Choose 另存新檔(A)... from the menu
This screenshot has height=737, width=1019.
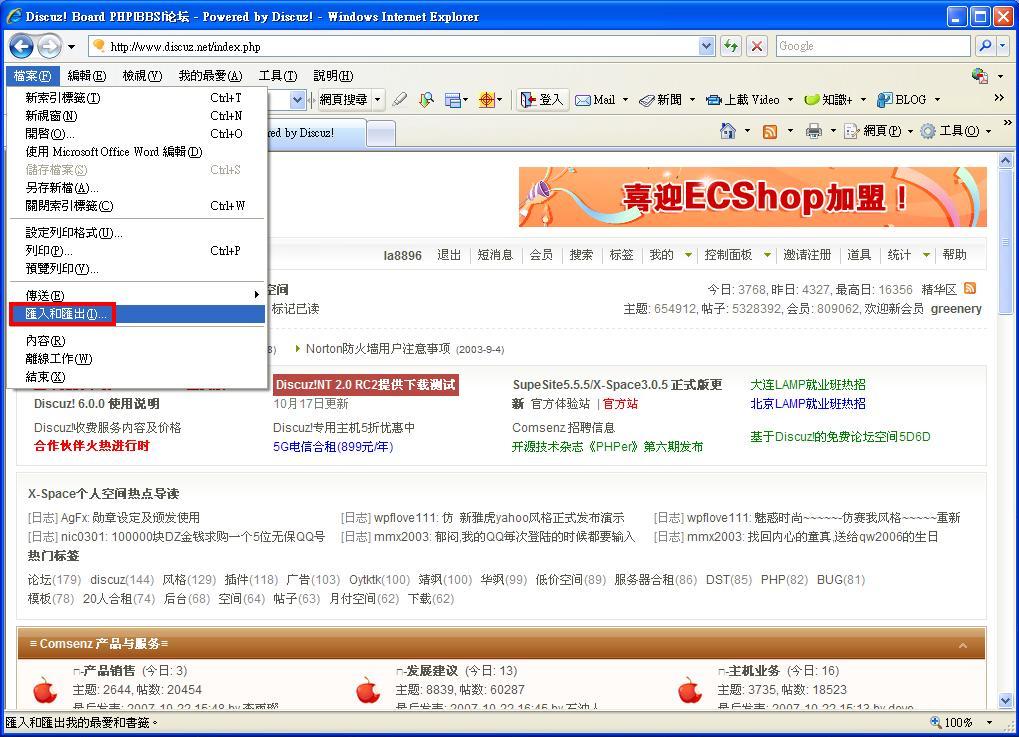pos(138,188)
